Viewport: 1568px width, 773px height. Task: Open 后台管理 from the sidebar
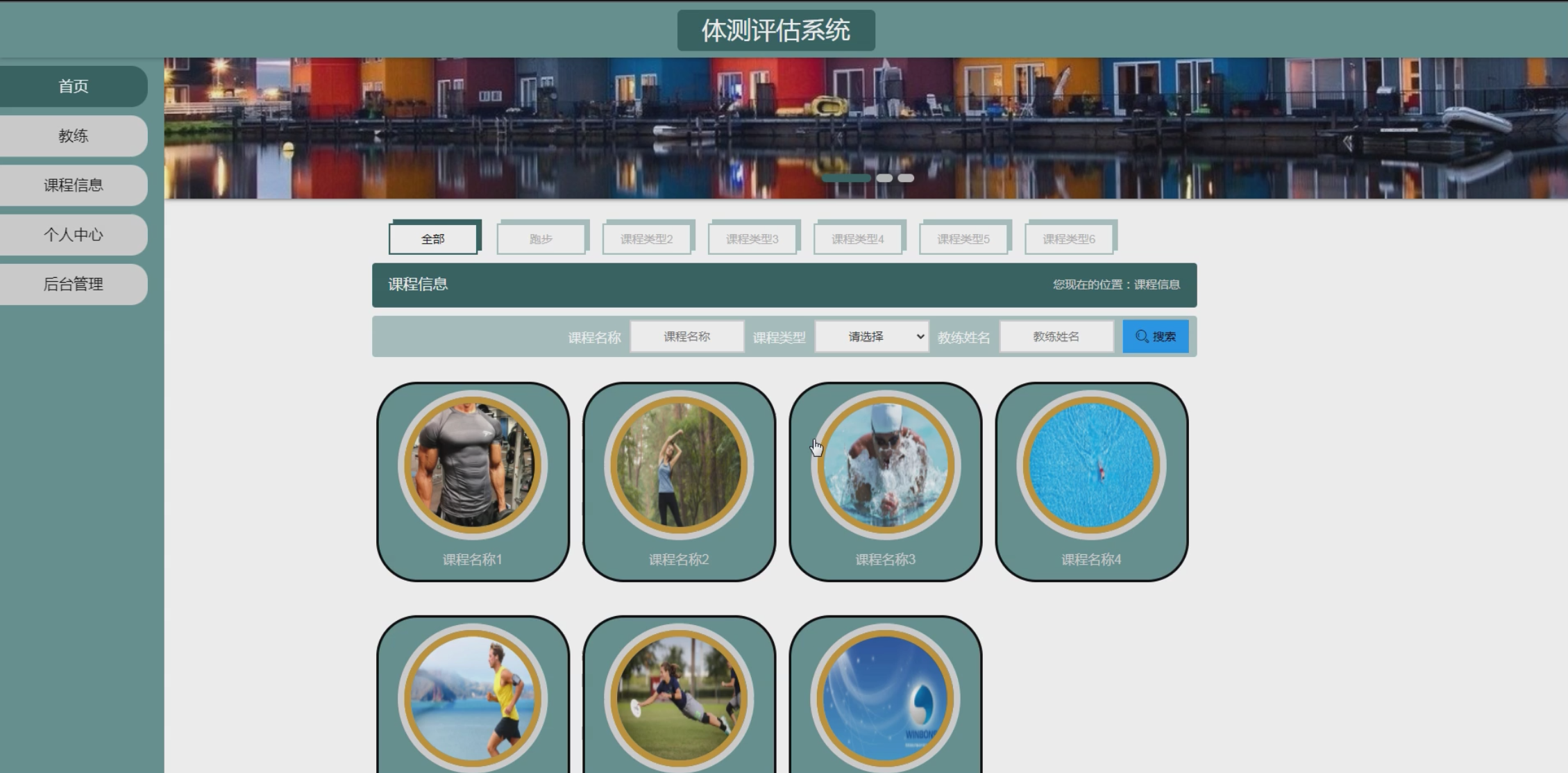click(73, 284)
